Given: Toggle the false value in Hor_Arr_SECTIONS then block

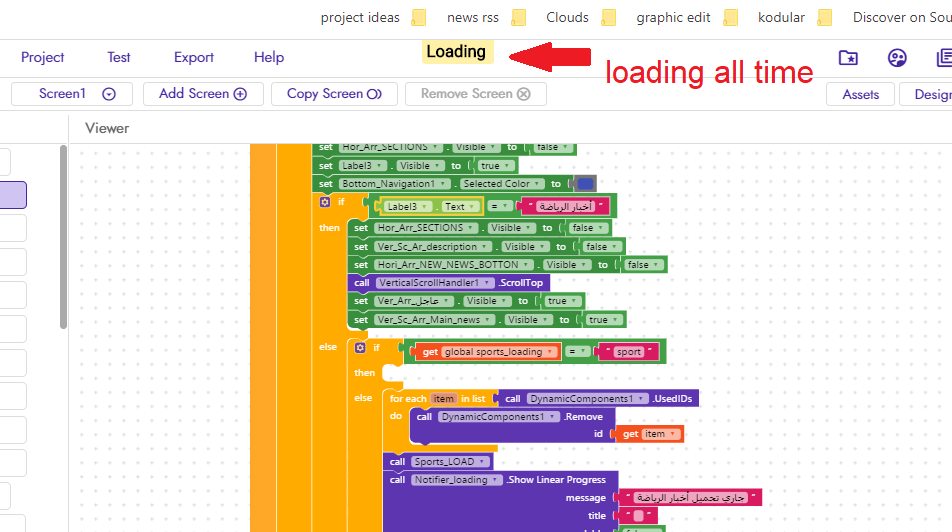Looking at the screenshot, I should 588,228.
